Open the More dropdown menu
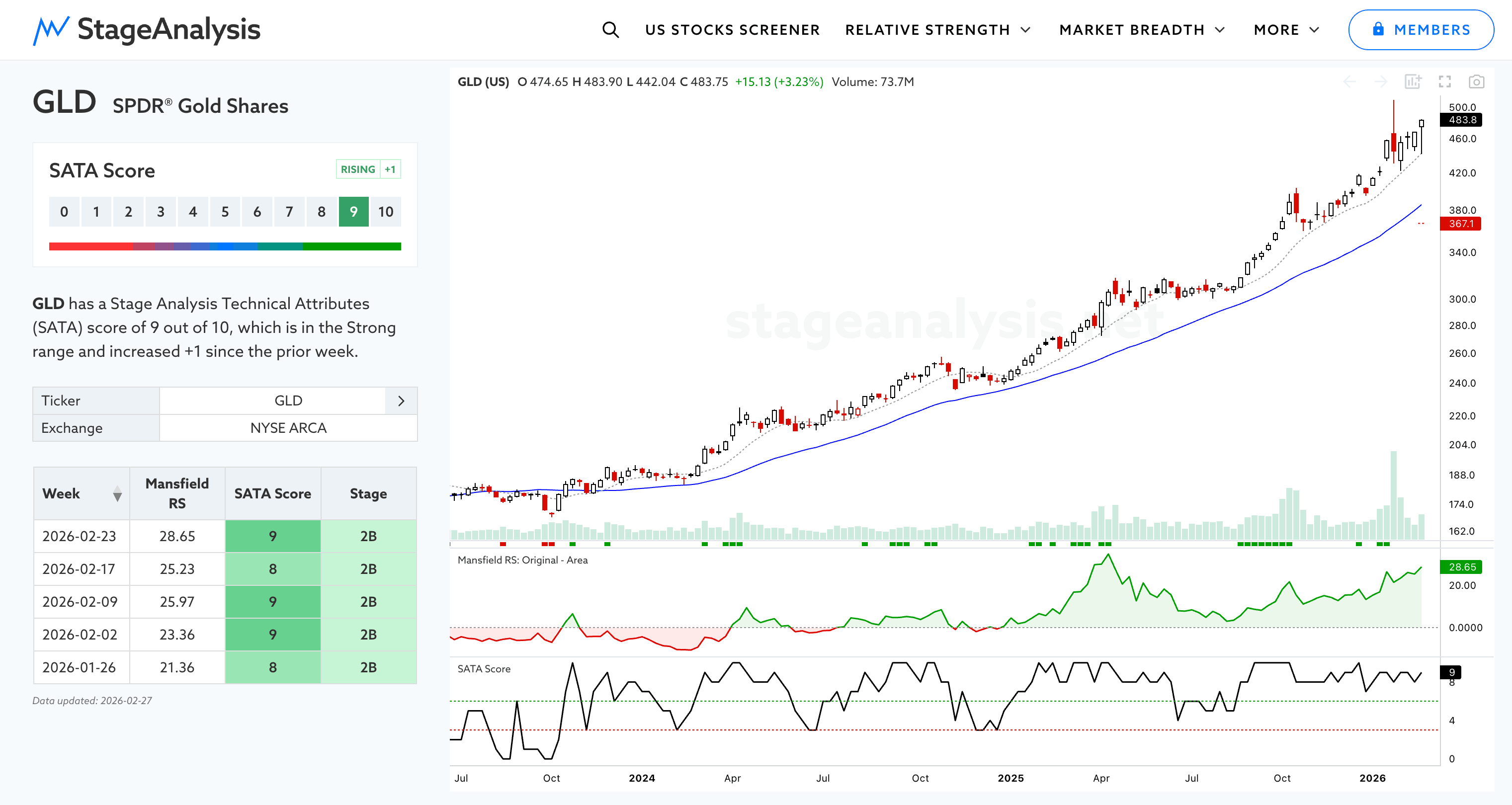 click(x=1286, y=30)
